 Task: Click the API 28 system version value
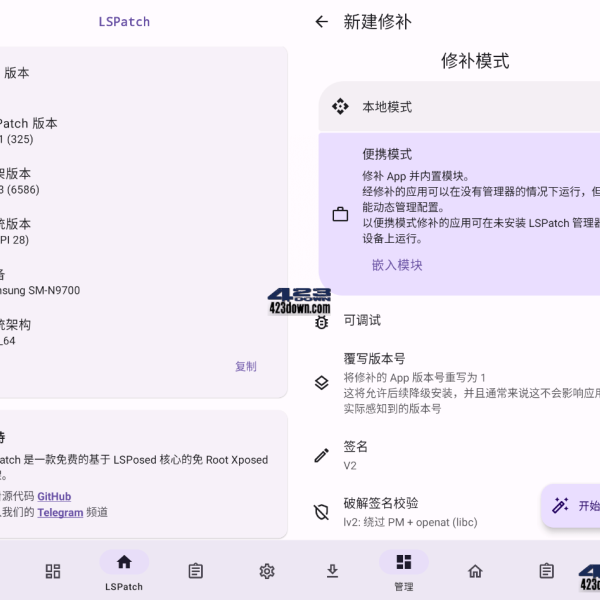coord(14,240)
